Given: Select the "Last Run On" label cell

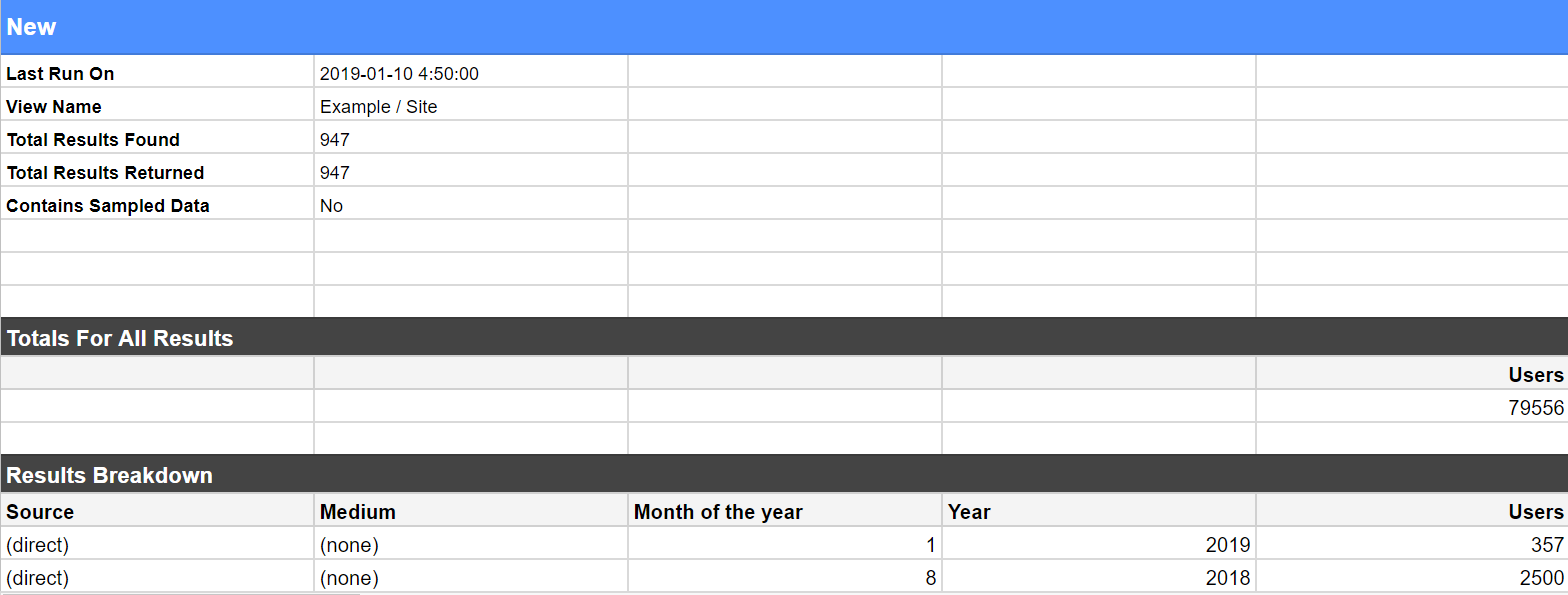Looking at the screenshot, I should click(x=60, y=74).
